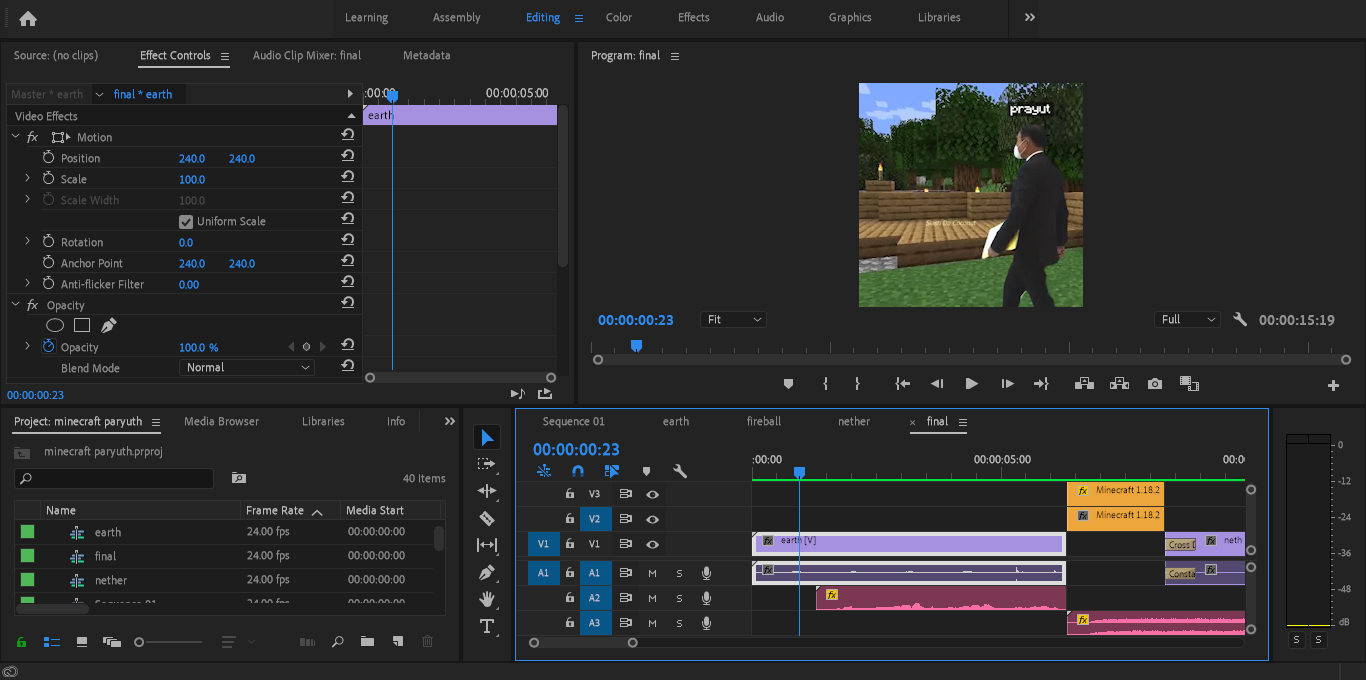Select the Razor tool
Viewport: 1366px width, 680px height.
487,518
